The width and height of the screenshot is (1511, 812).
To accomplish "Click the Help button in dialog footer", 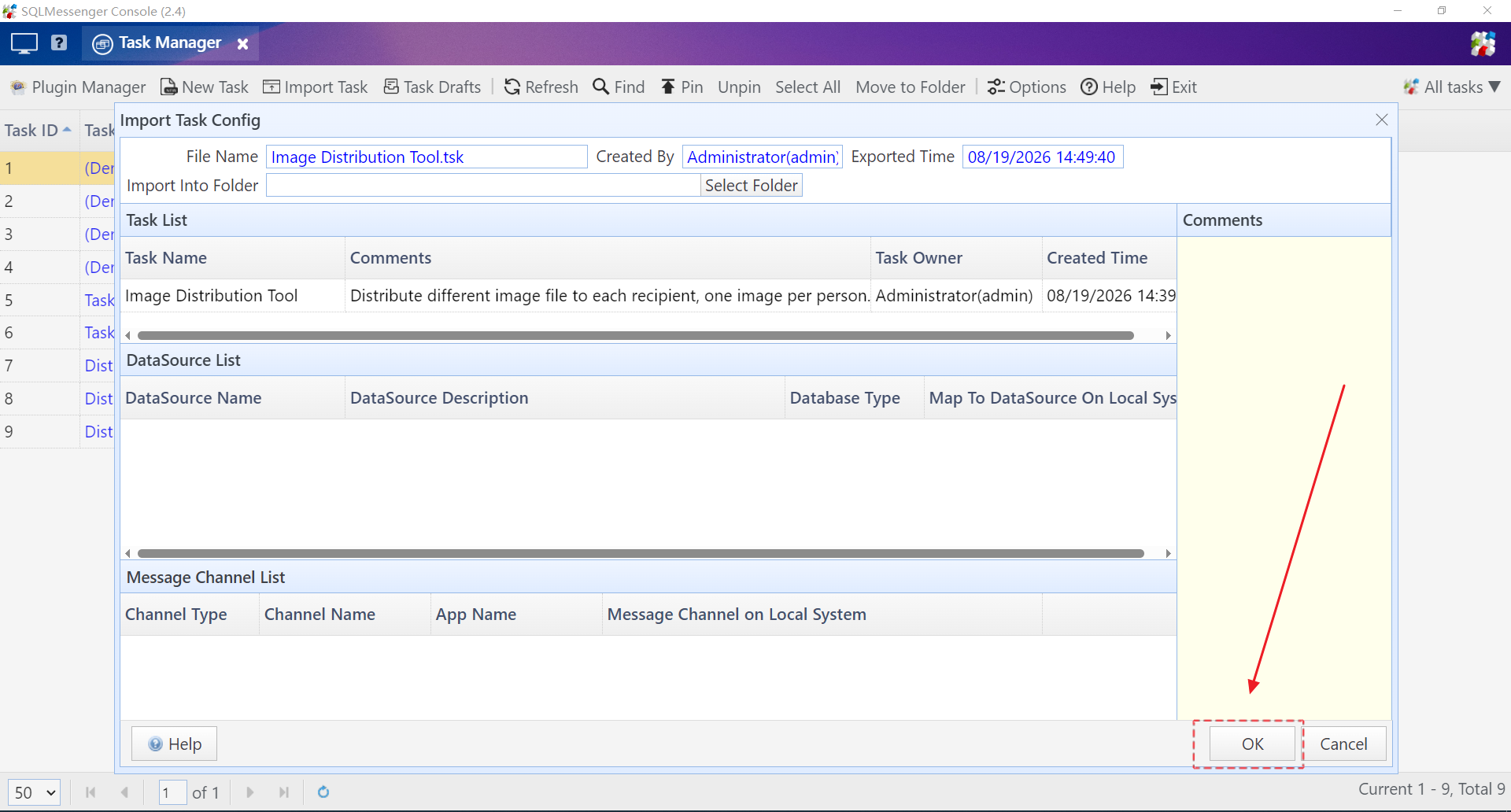I will [x=174, y=744].
